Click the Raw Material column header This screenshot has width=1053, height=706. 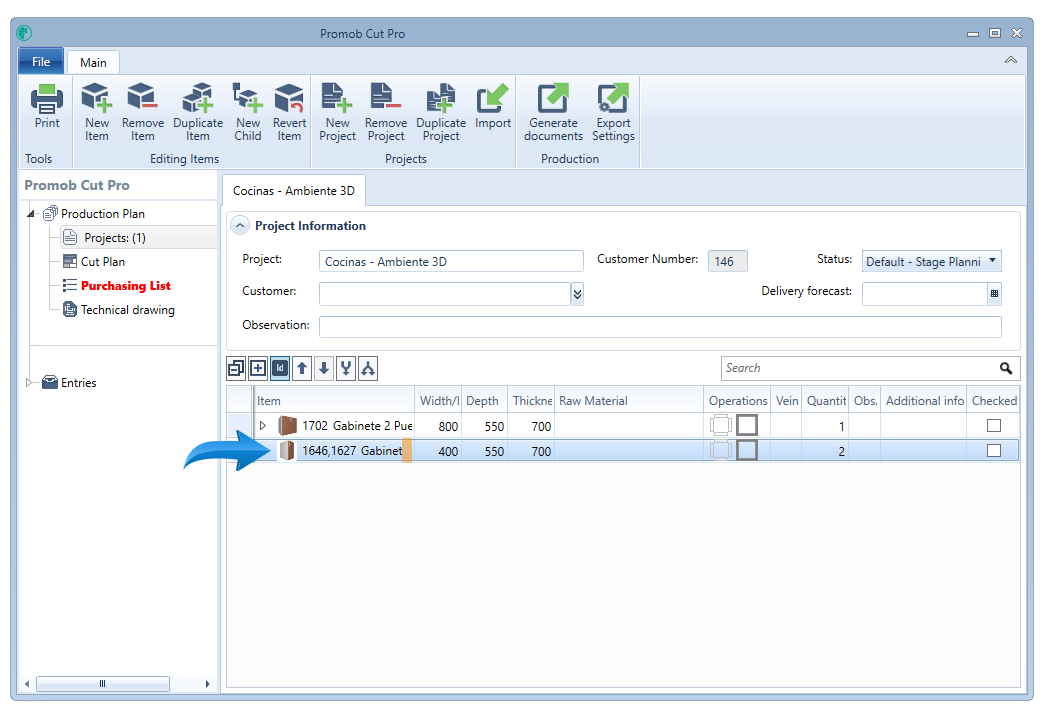point(629,400)
